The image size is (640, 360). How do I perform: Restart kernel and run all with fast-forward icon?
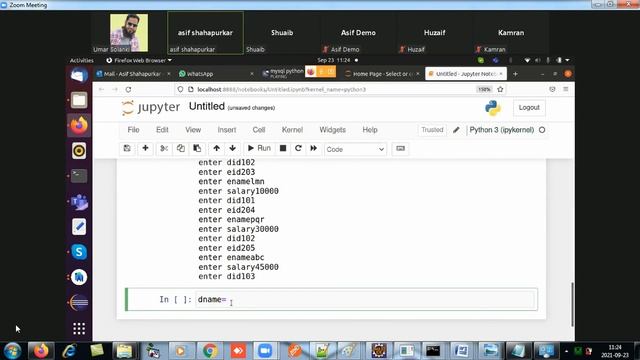tap(313, 149)
